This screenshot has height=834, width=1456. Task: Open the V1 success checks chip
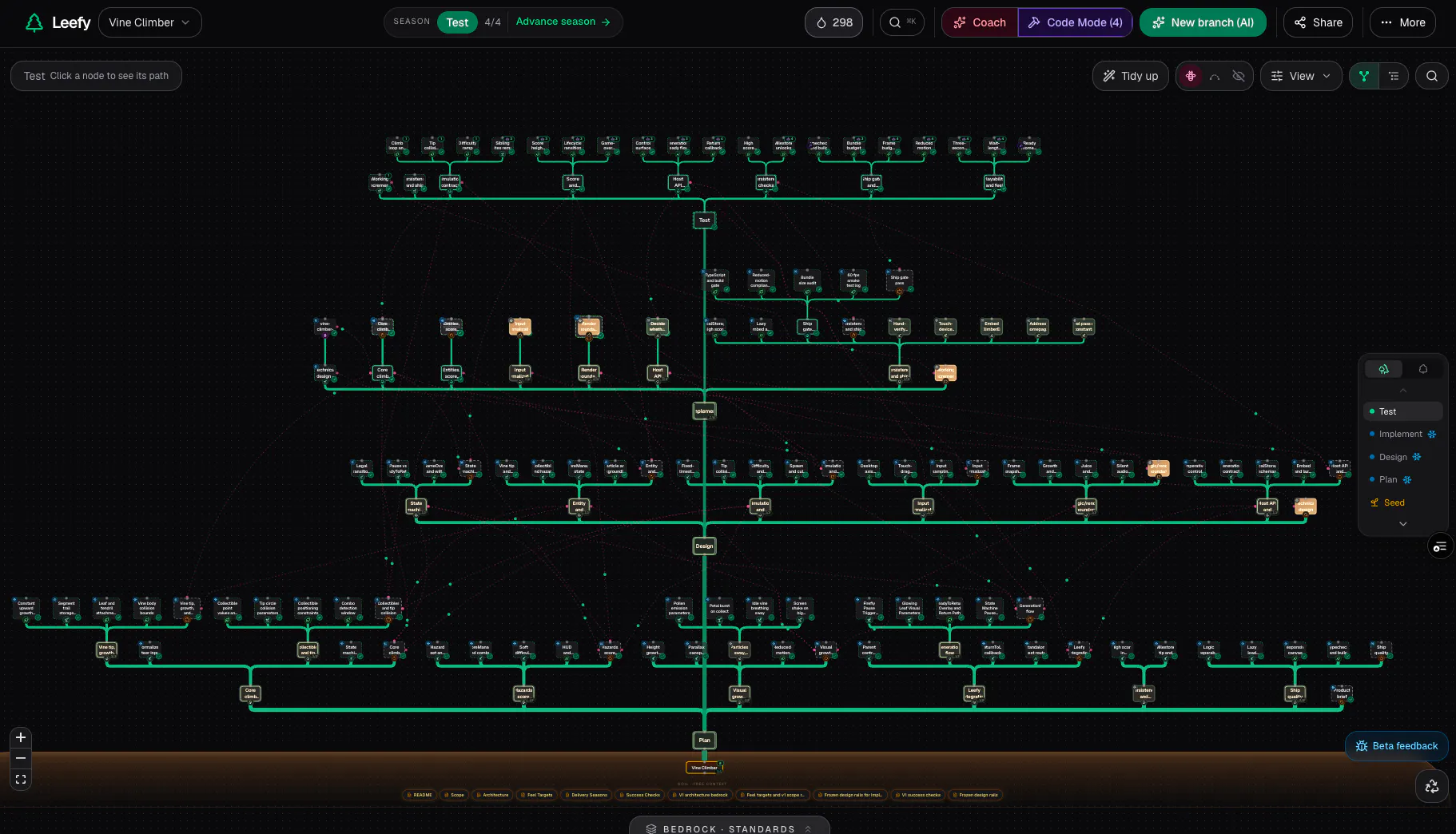coord(917,795)
